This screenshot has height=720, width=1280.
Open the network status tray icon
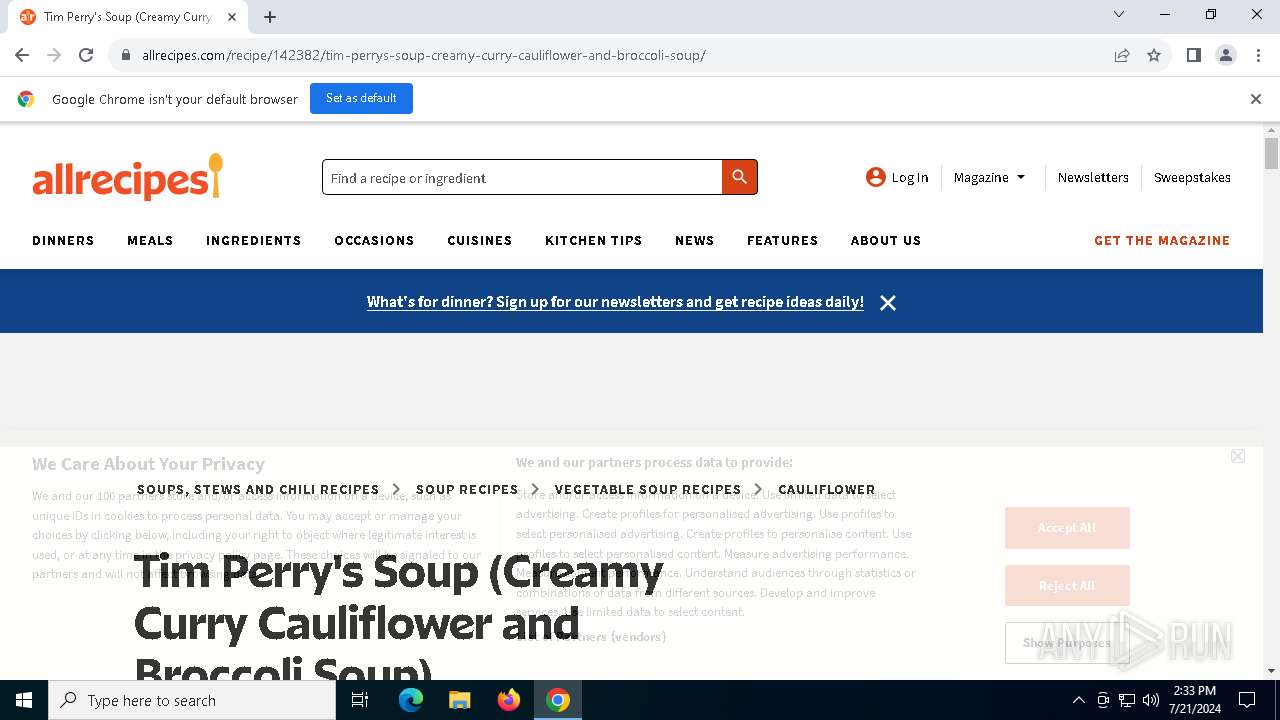[x=1127, y=700]
